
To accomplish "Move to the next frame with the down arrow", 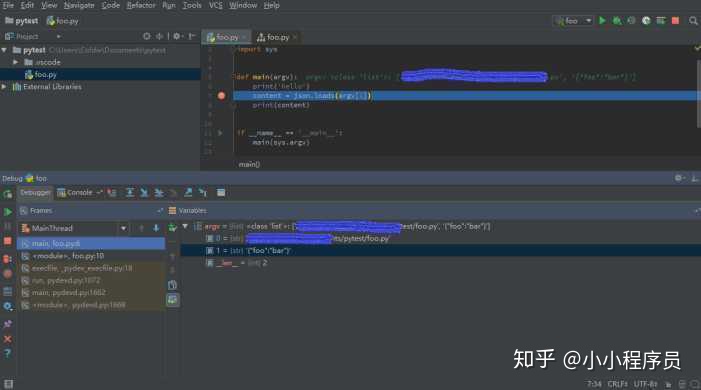I will point(156,228).
